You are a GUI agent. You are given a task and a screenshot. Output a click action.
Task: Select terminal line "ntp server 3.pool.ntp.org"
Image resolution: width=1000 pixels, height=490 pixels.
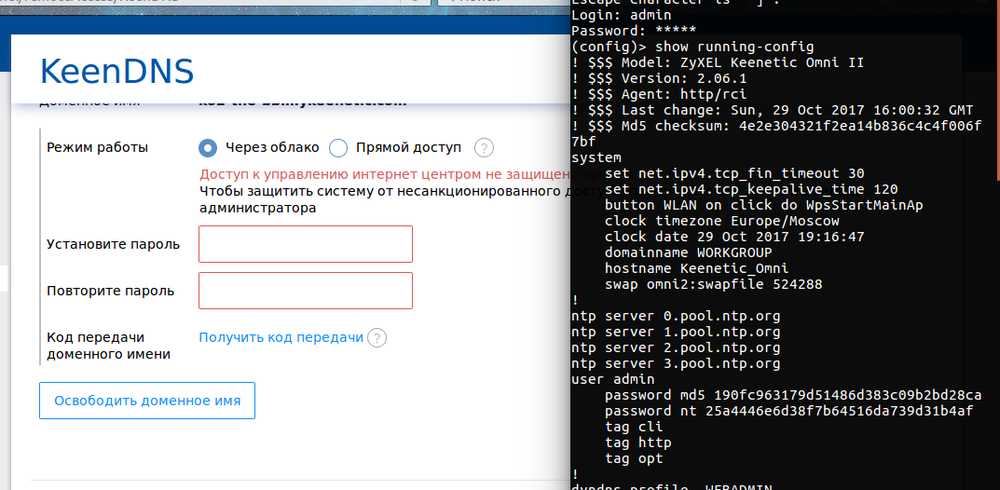[676, 364]
